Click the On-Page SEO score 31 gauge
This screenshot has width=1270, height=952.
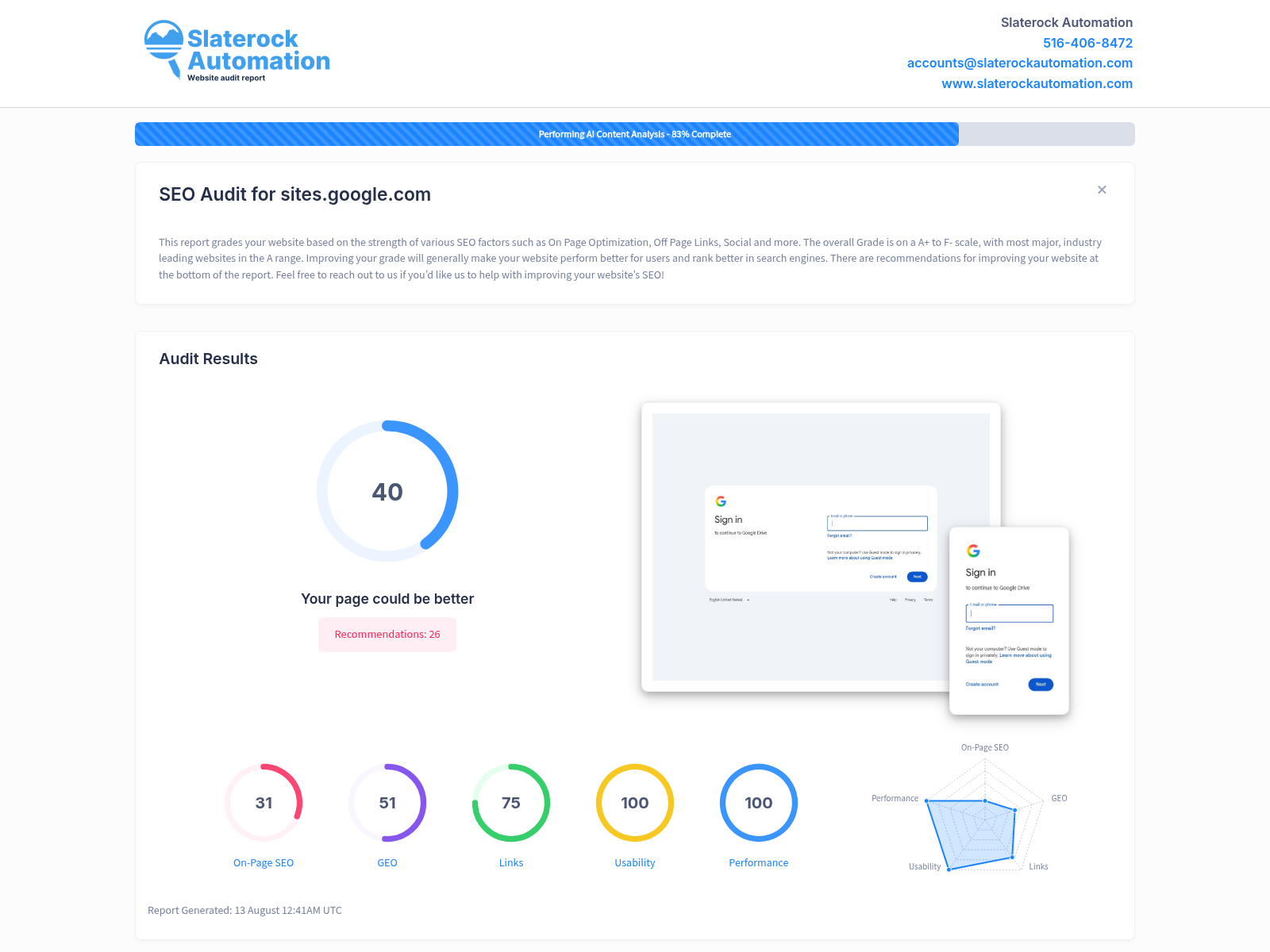[264, 803]
